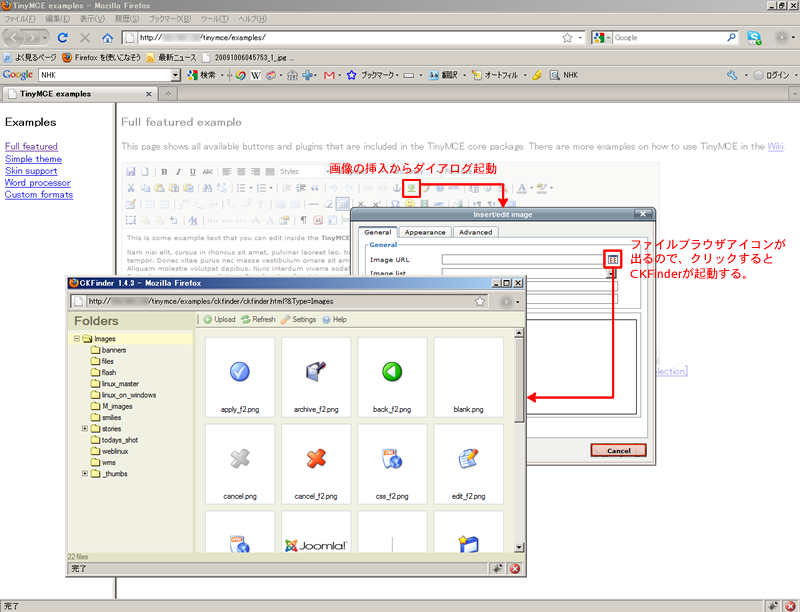Click the Gmail icon in the Google toolbar
Screen dimensions: 800x612
click(329, 75)
